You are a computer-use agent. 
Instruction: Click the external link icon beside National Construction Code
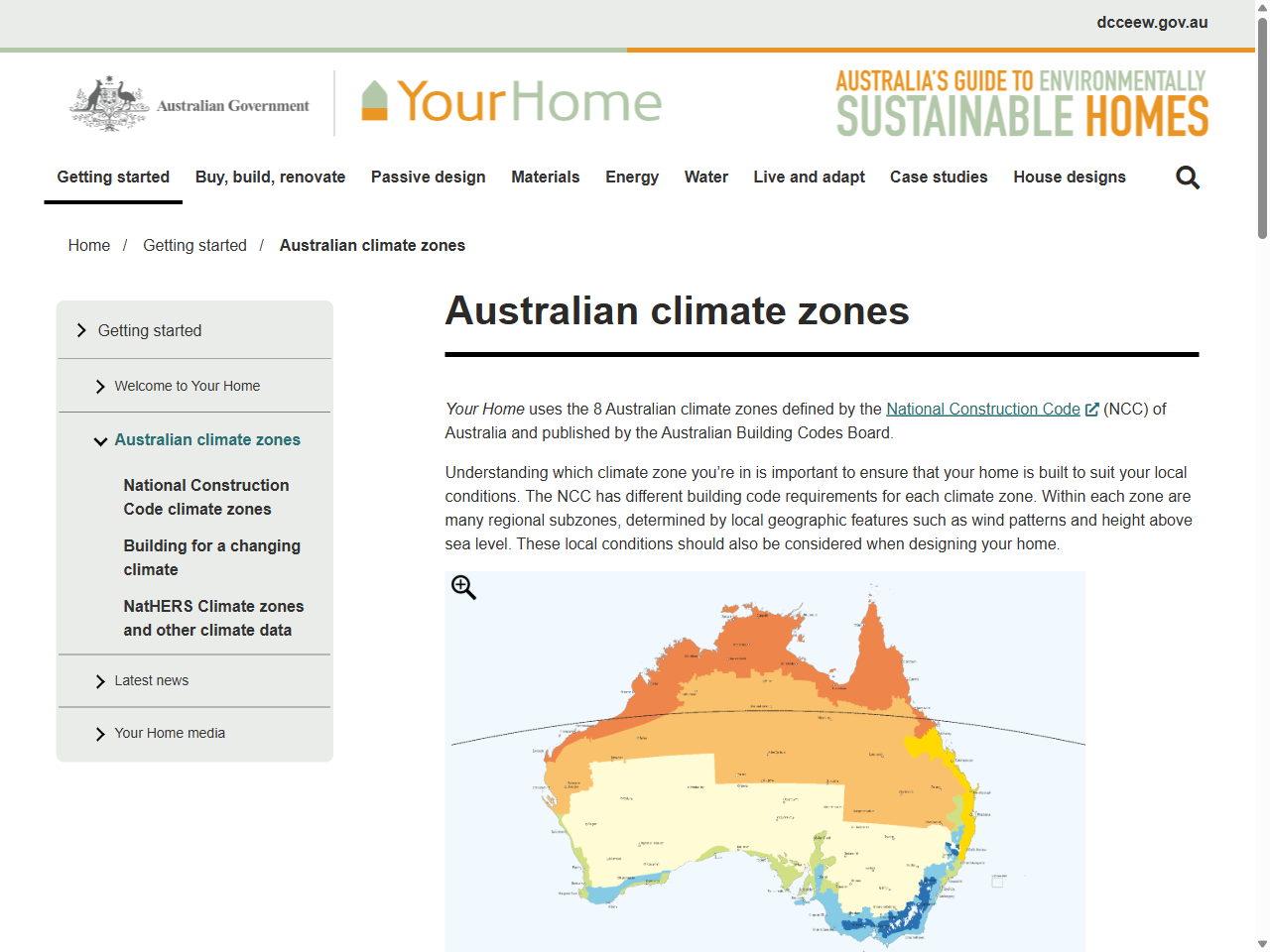point(1092,409)
